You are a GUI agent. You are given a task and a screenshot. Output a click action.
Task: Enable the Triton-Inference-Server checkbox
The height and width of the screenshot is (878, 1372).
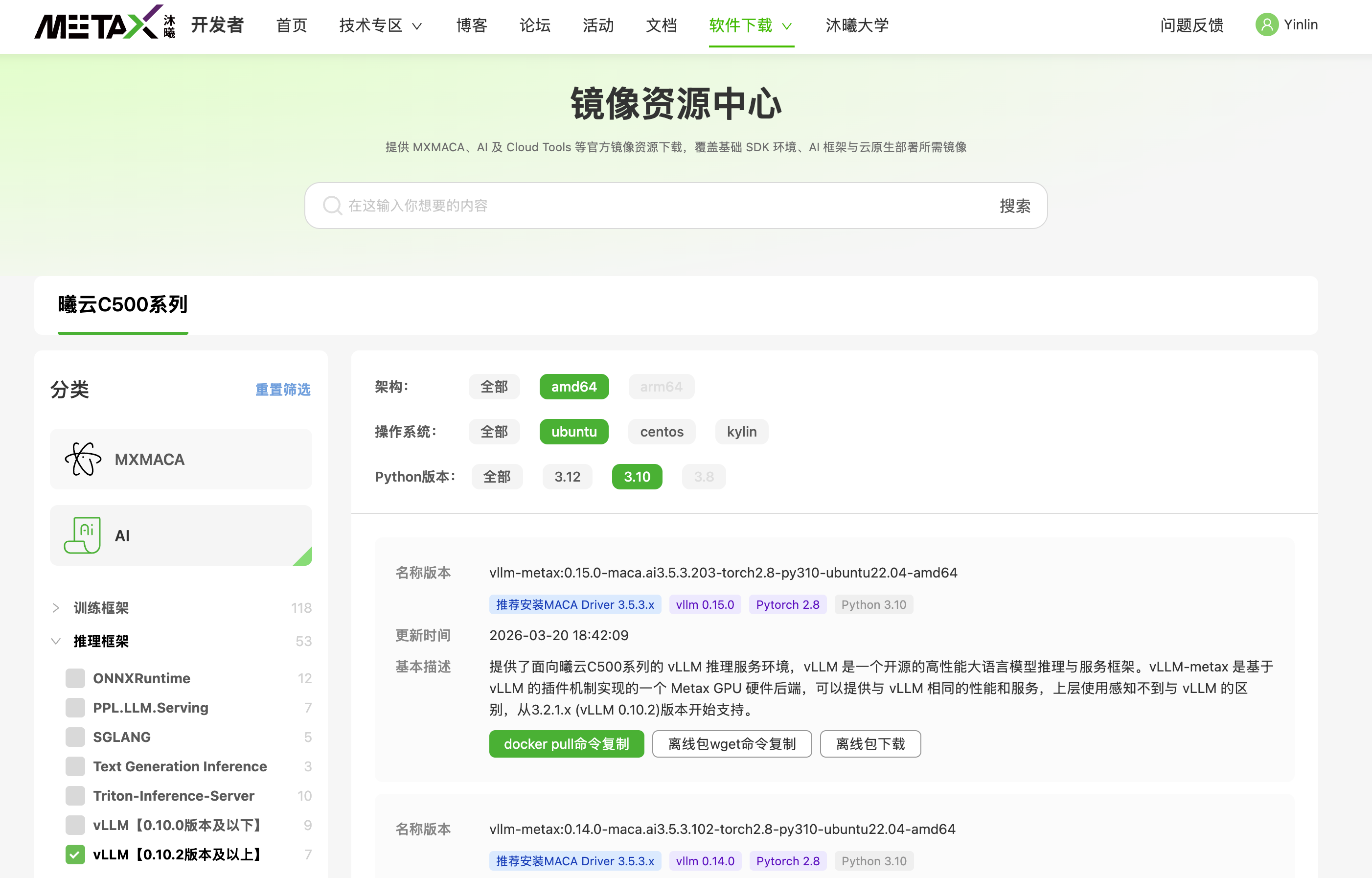(75, 796)
